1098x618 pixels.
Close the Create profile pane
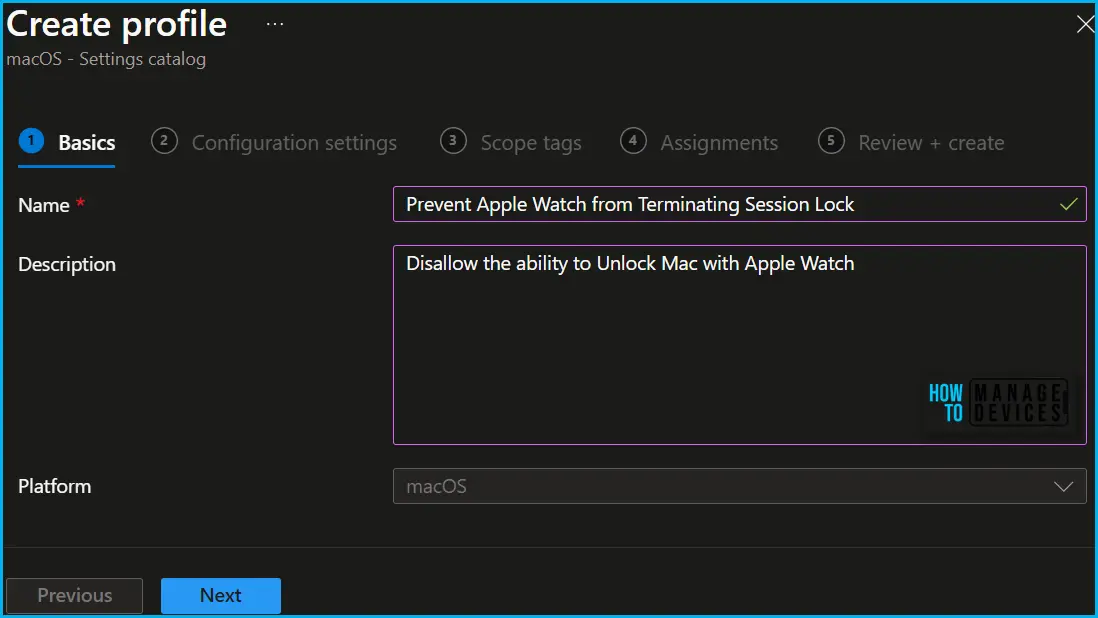1085,24
